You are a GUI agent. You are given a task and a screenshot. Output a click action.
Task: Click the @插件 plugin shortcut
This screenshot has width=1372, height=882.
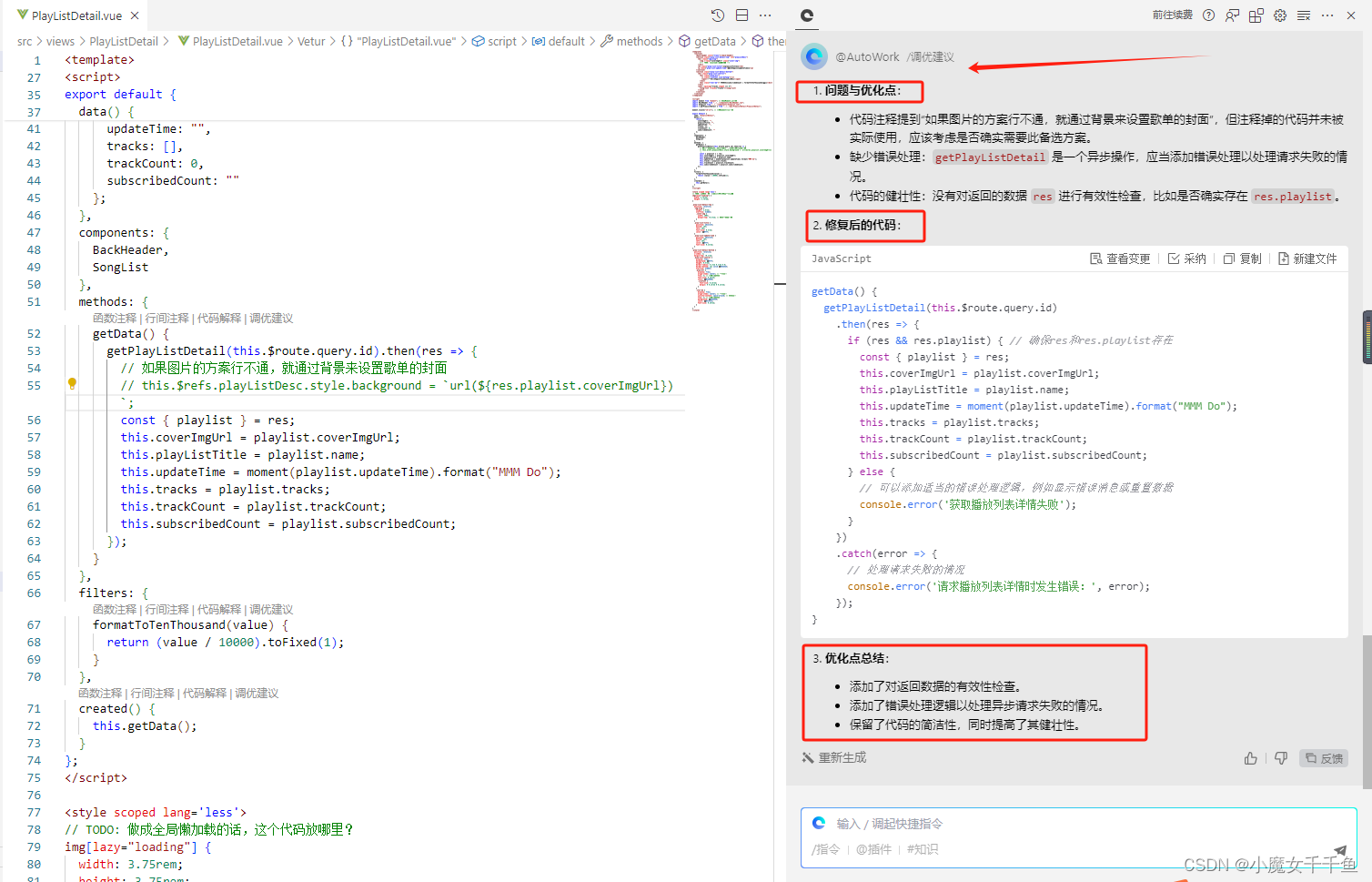(x=873, y=849)
